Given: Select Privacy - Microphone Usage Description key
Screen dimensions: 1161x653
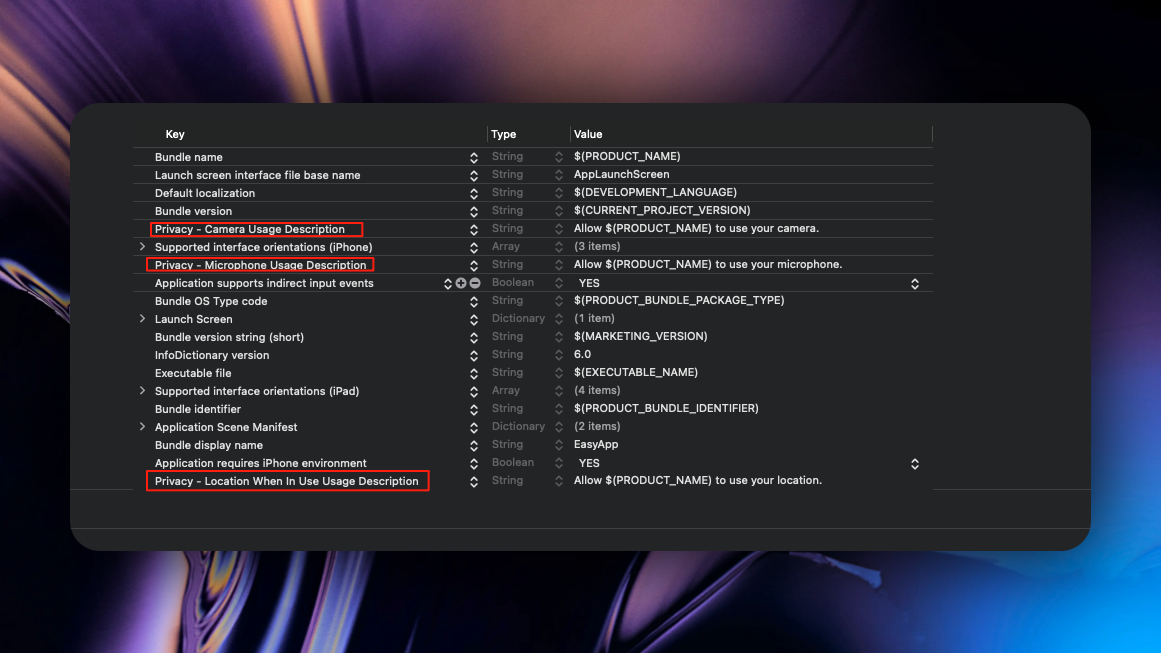Looking at the screenshot, I should [x=260, y=265].
